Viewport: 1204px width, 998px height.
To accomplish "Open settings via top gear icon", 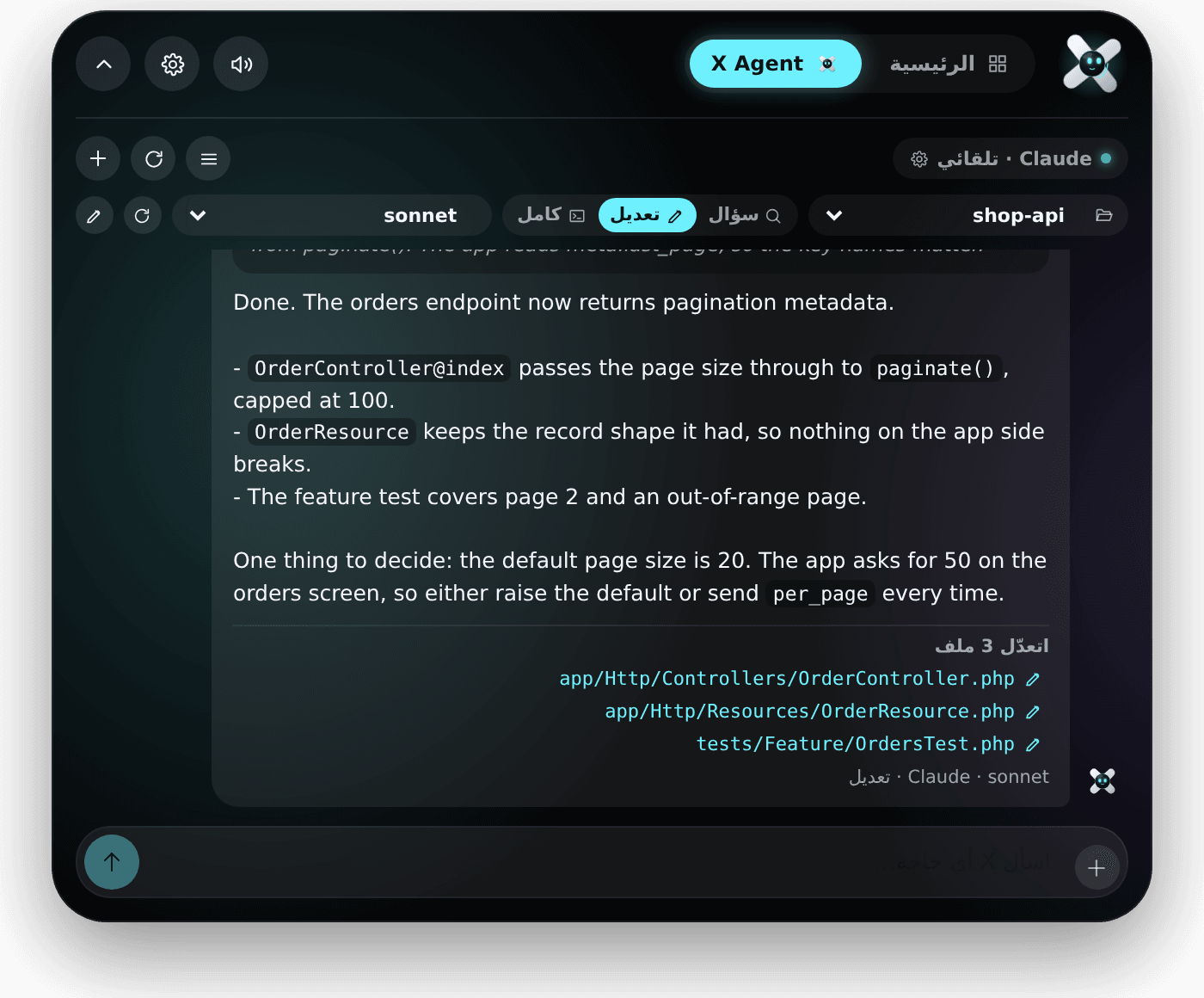I will [x=172, y=64].
